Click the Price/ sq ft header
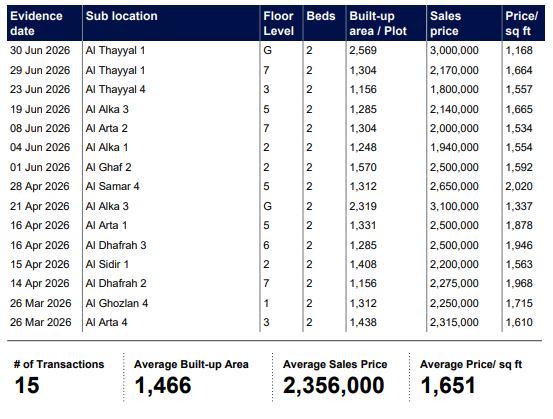This screenshot has height=419, width=553. (521, 23)
